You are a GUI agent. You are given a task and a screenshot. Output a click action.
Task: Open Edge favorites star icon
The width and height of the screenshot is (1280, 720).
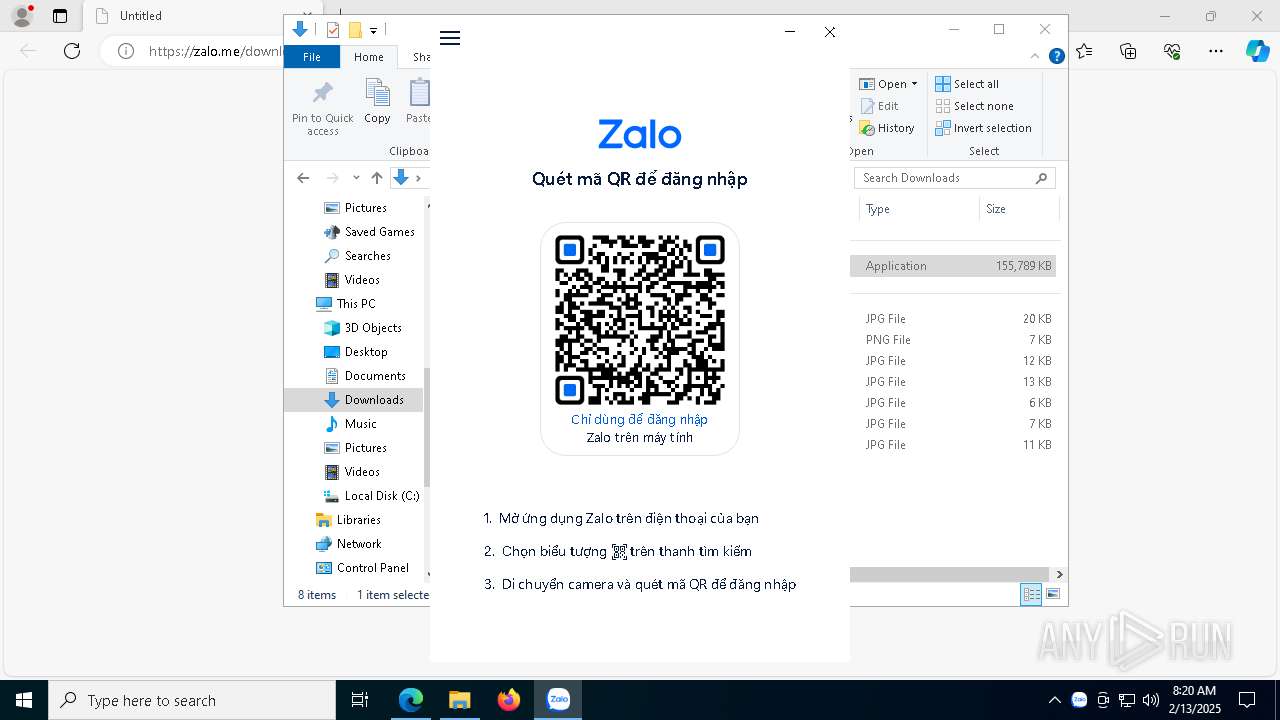1085,51
